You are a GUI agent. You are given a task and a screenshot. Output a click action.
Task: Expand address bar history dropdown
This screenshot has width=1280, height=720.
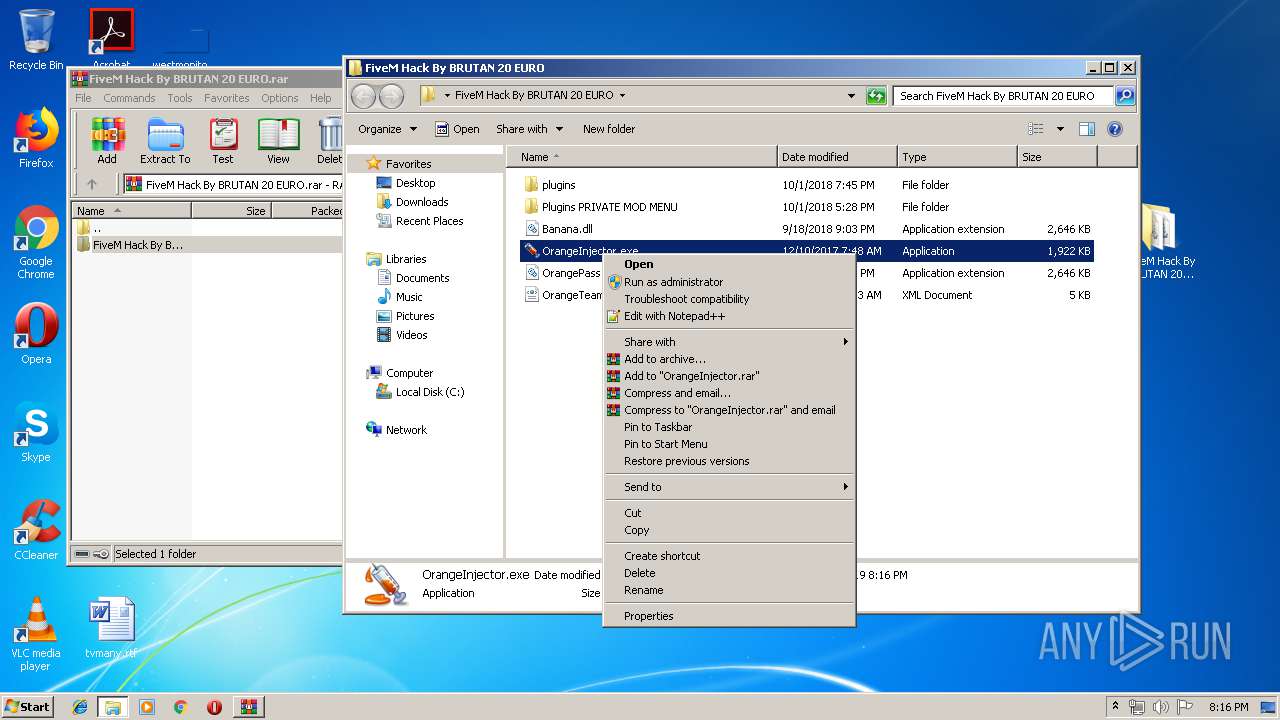tap(851, 96)
